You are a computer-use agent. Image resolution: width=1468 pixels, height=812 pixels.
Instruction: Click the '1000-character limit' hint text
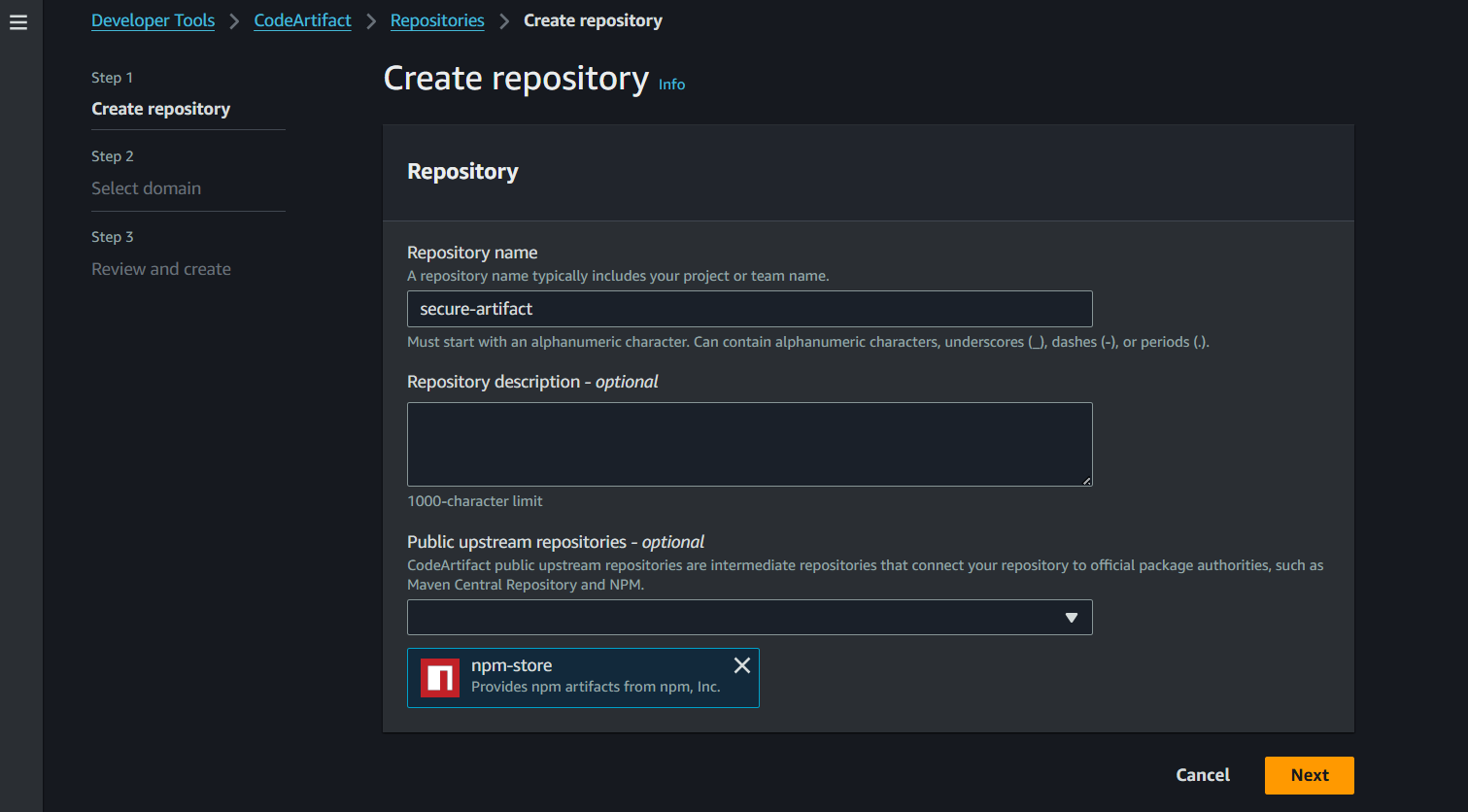[x=474, y=501]
